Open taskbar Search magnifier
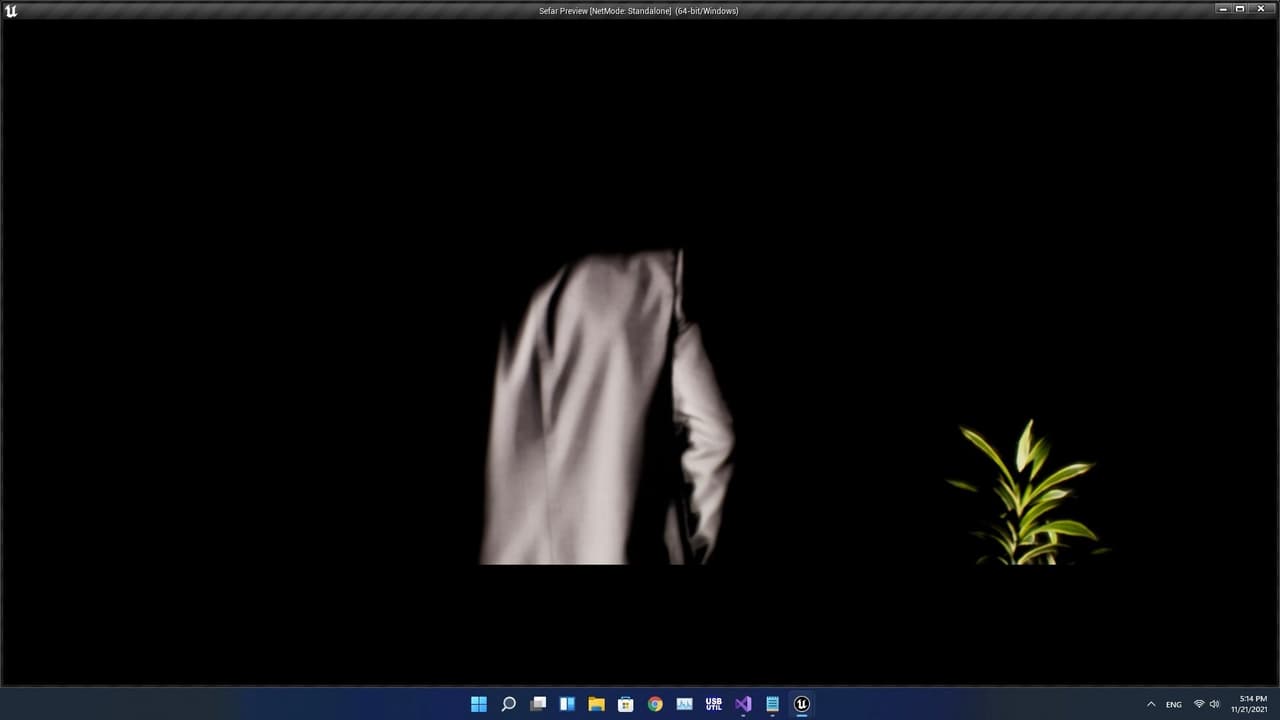1280x720 pixels. tap(508, 704)
